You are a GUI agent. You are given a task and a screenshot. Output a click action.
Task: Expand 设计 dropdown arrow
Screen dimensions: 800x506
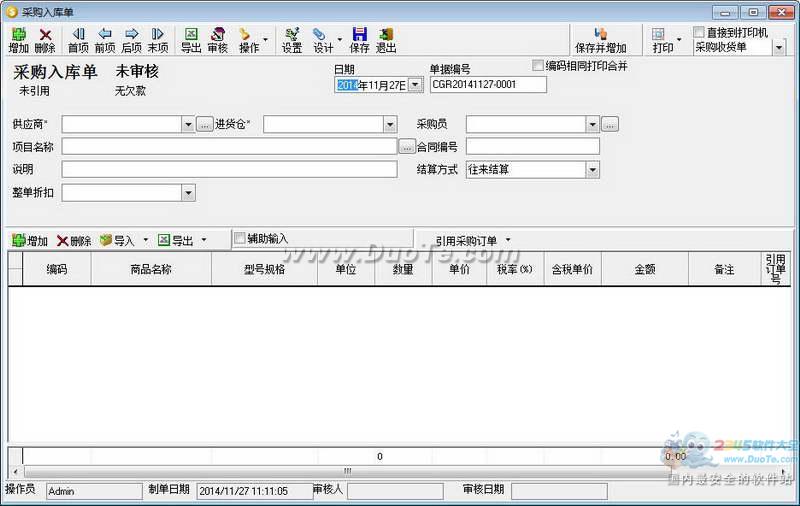340,40
